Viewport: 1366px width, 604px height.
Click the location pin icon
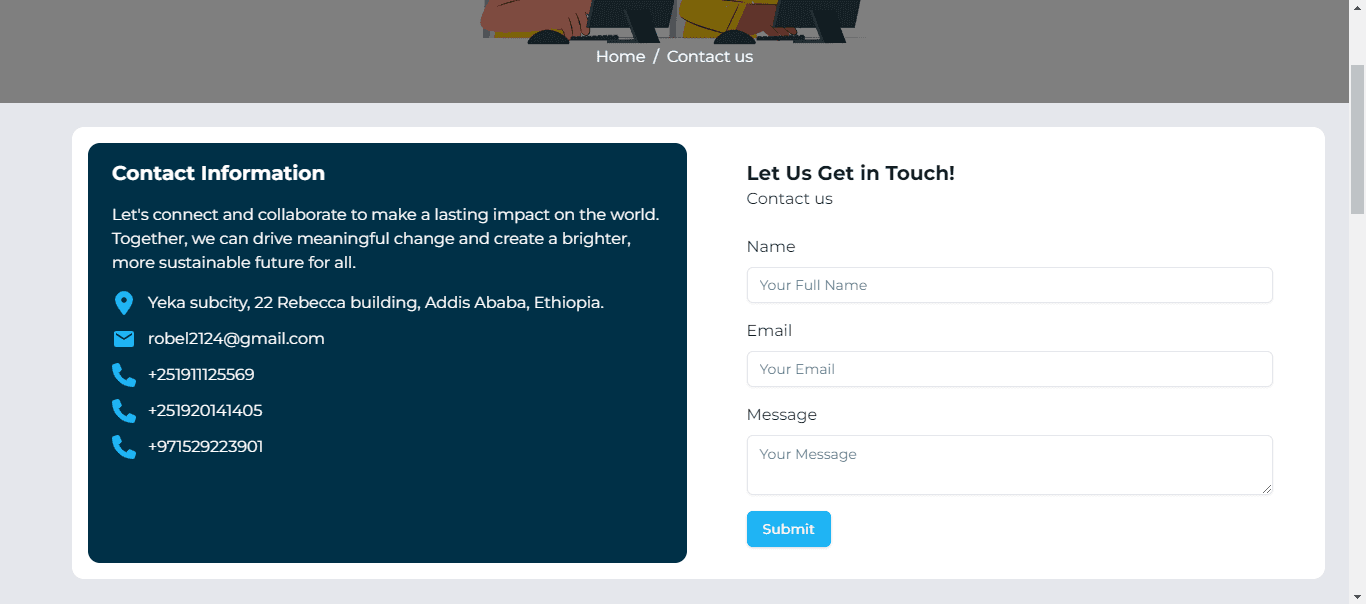tap(124, 303)
